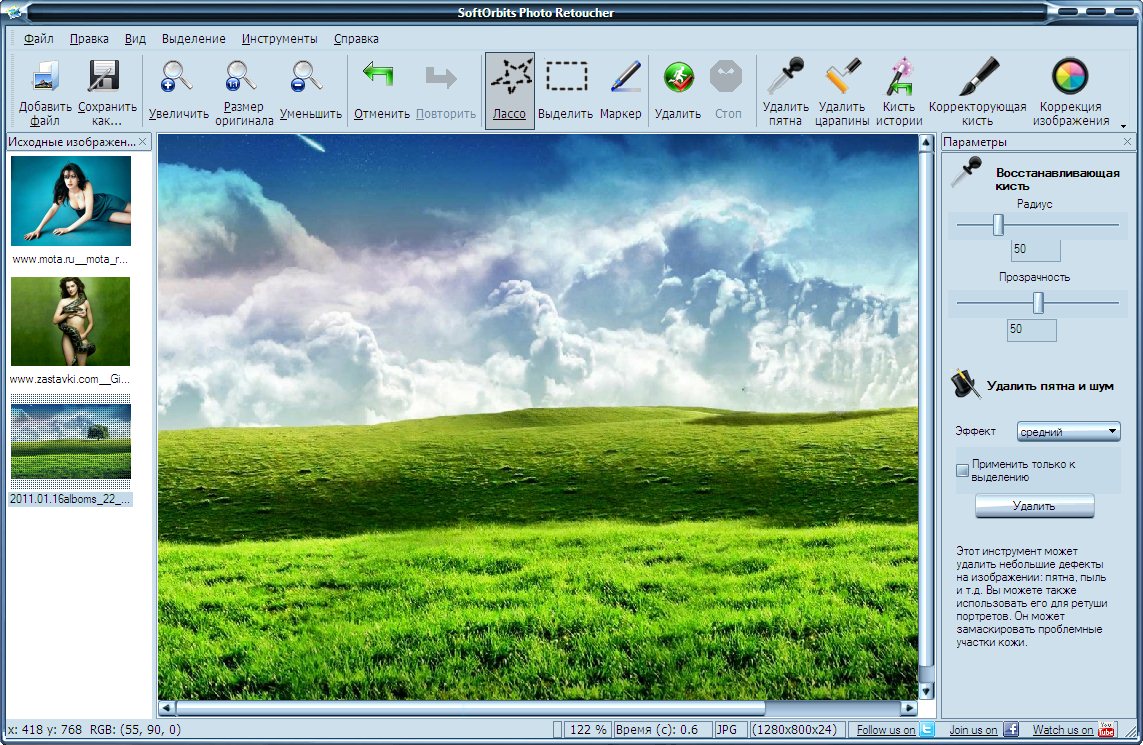Click the Сохранить как floppy disk icon
1143x745 pixels.
[106, 80]
